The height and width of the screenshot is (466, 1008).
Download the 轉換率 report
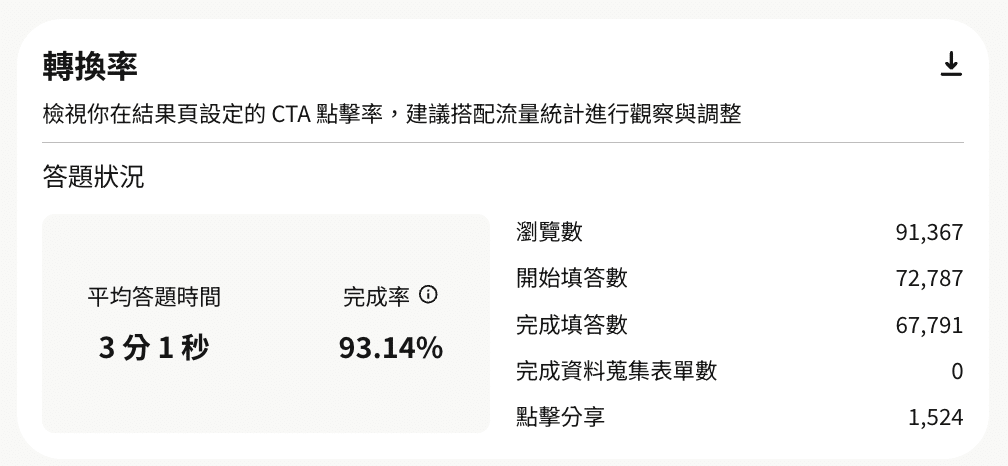click(x=951, y=65)
